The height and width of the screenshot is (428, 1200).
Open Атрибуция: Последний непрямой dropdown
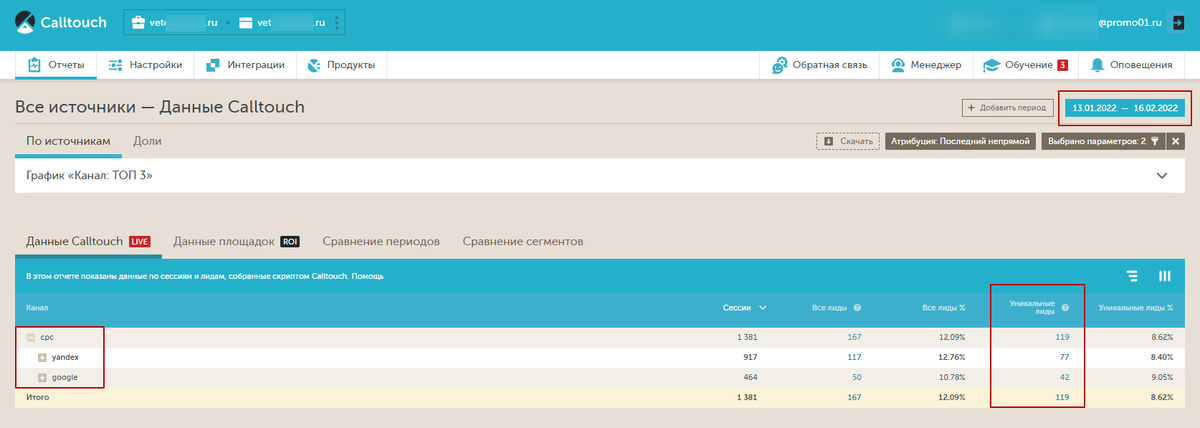click(960, 141)
